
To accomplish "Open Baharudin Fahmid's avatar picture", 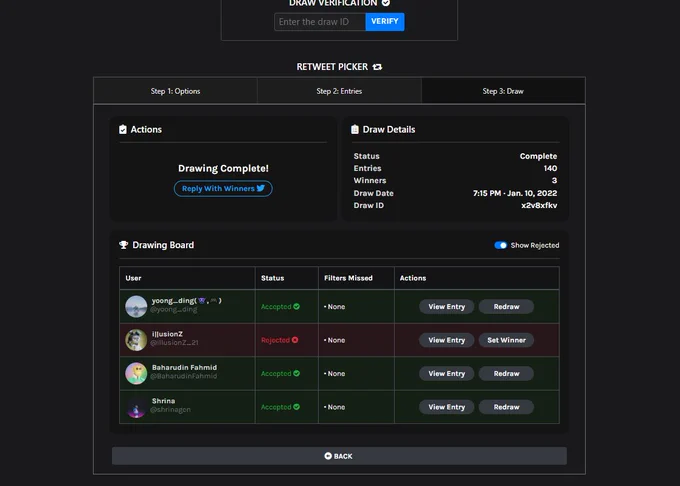I will tap(136, 373).
